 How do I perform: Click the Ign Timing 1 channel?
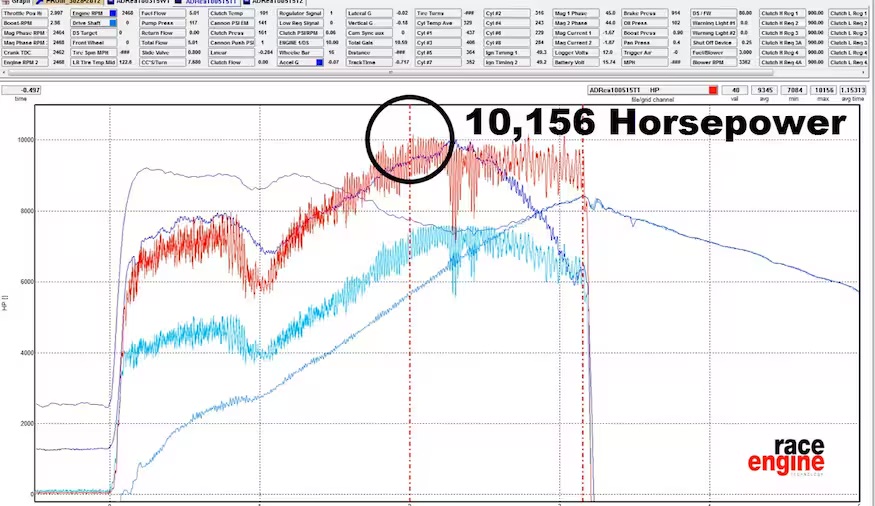click(x=507, y=52)
